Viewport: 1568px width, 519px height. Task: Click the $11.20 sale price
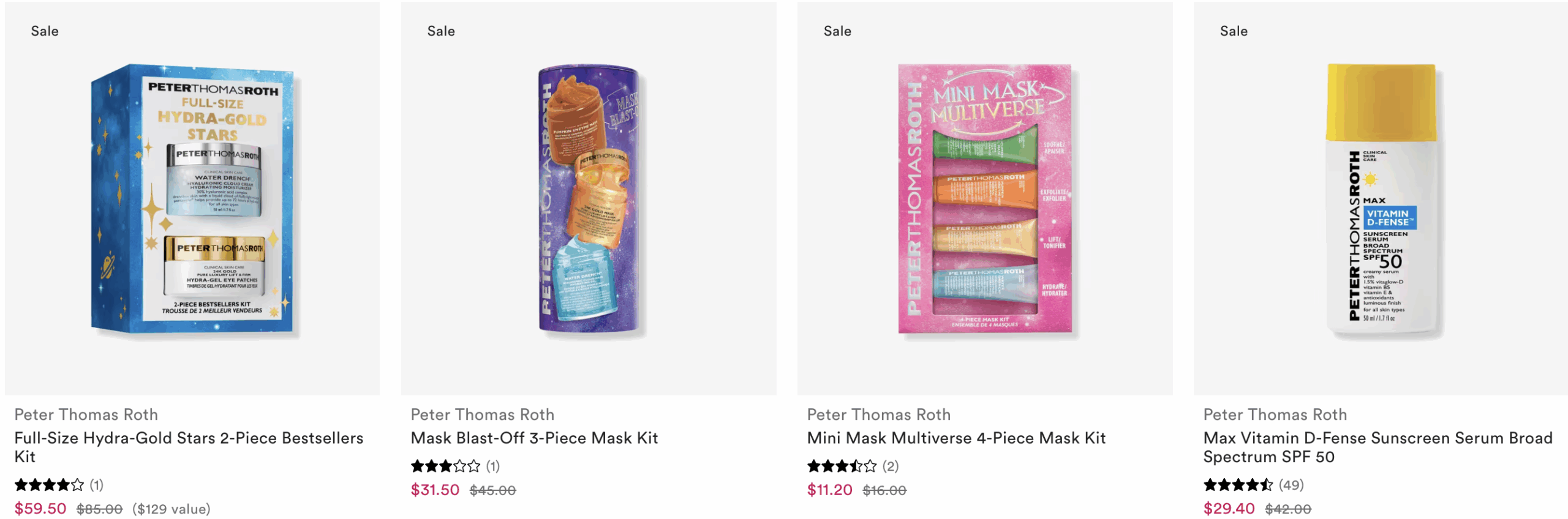tap(829, 490)
